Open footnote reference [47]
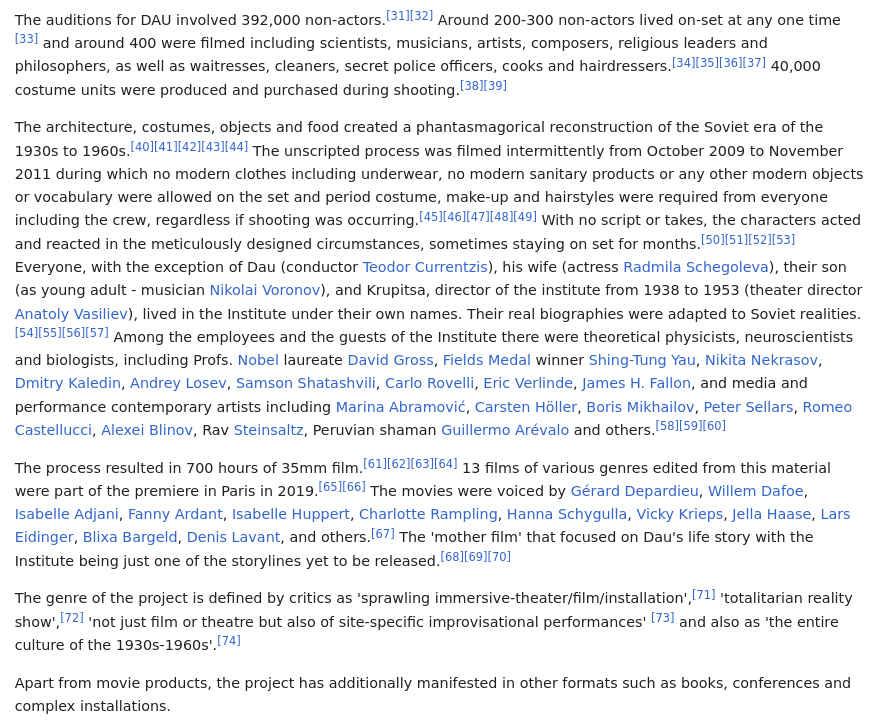 pos(478,216)
